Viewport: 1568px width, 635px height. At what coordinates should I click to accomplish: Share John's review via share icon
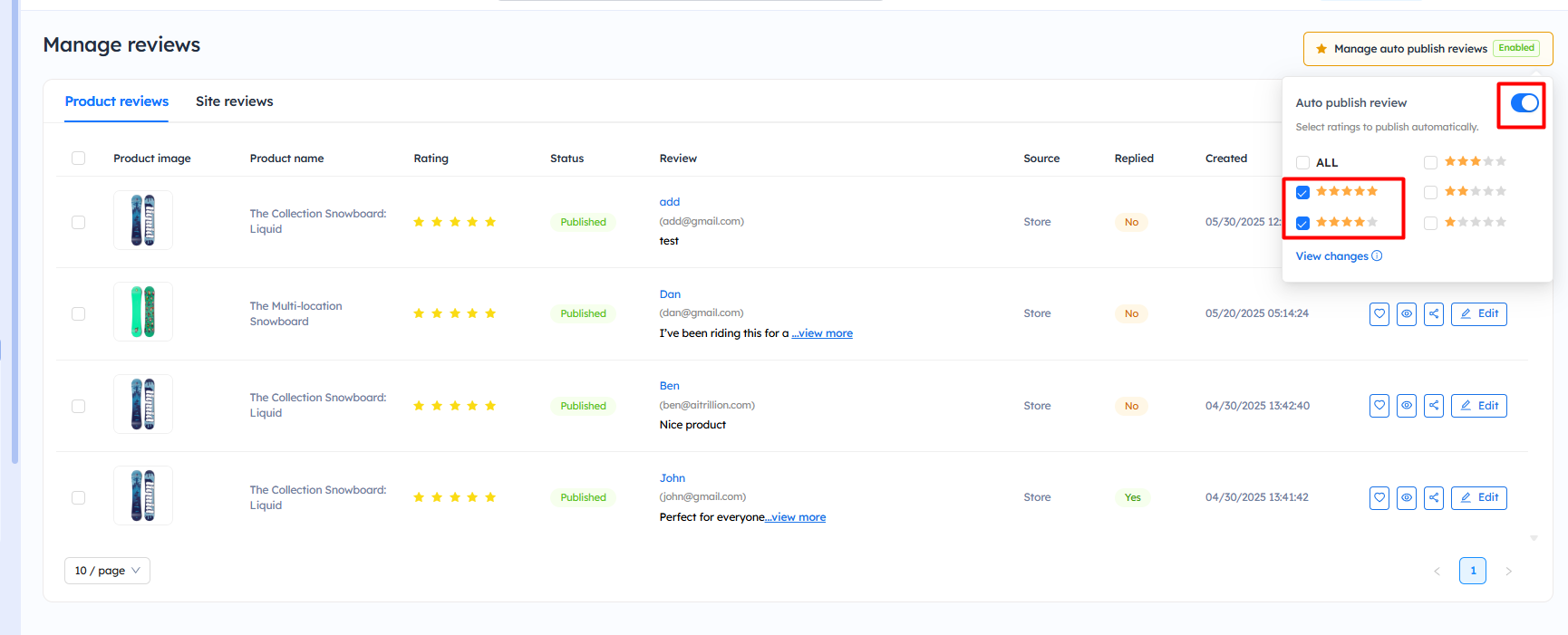click(1433, 497)
